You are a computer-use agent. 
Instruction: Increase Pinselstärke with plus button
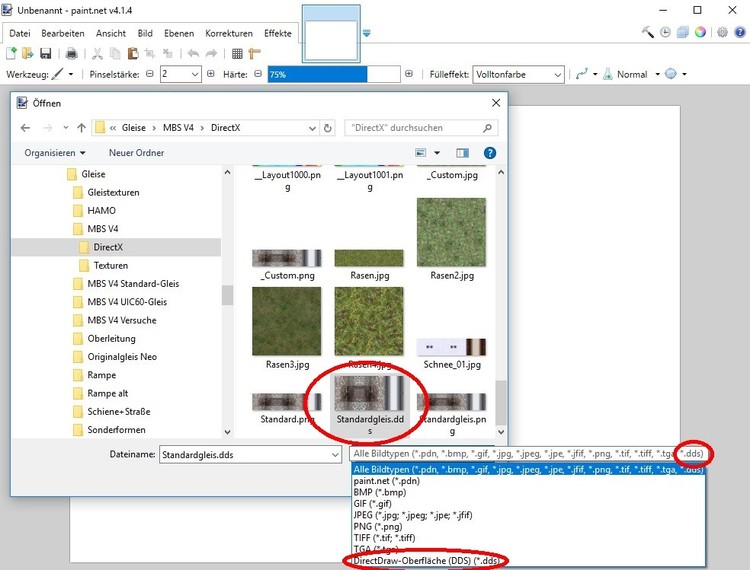(210, 74)
